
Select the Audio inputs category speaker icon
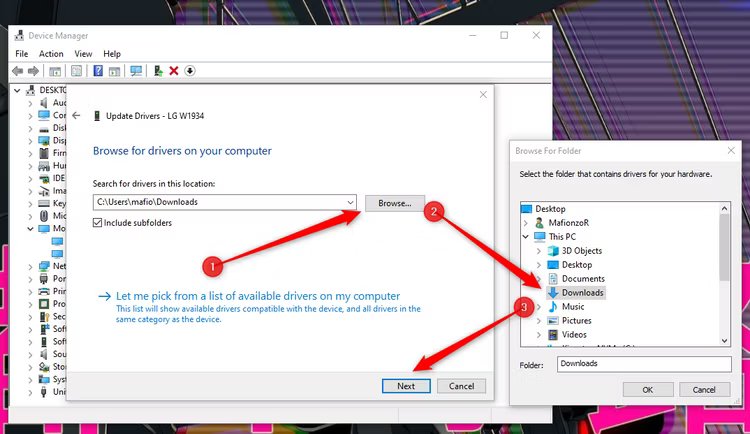coord(44,103)
